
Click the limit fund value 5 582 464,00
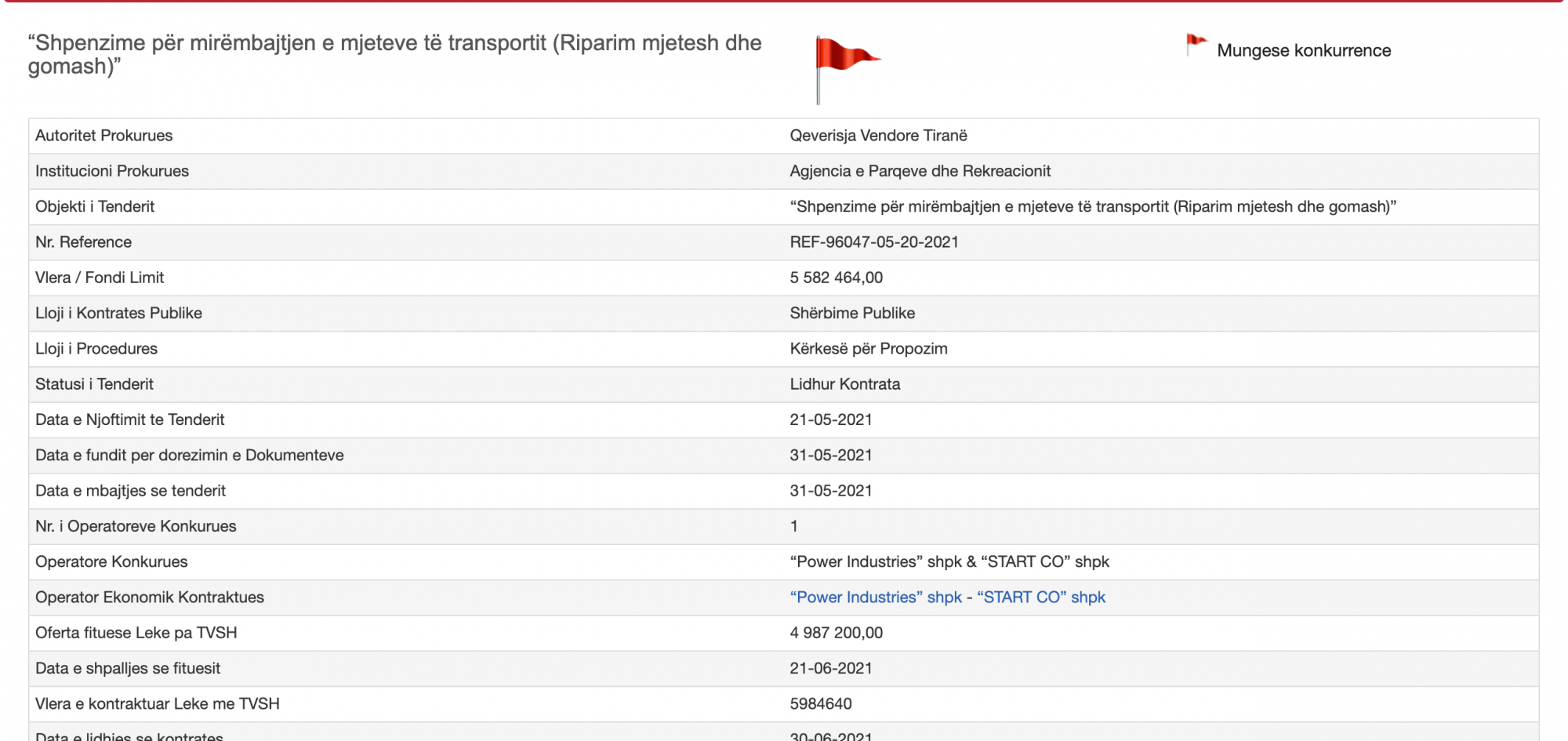pyautogui.click(x=836, y=278)
